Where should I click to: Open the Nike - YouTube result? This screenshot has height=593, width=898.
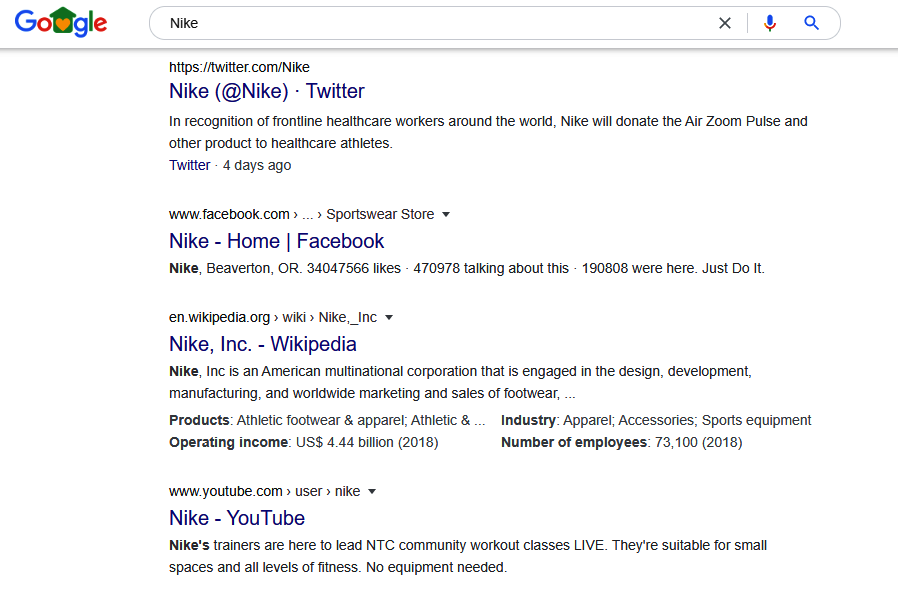[237, 518]
